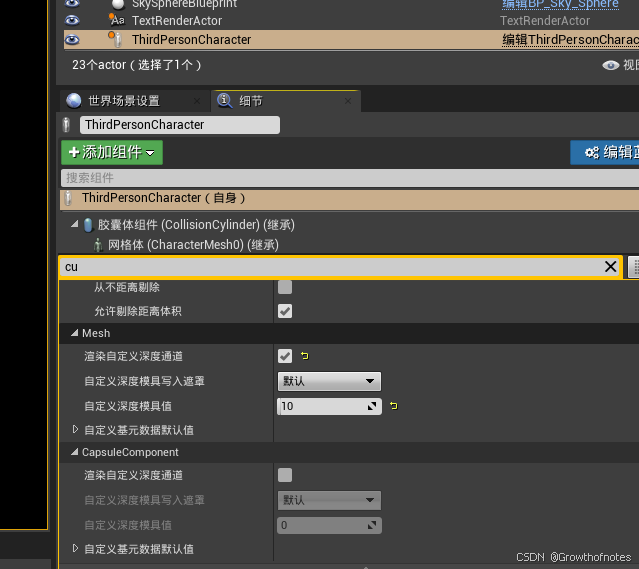The width and height of the screenshot is (639, 569).
Task: Hide the TextRenderActor eye icon
Action: (x=72, y=20)
